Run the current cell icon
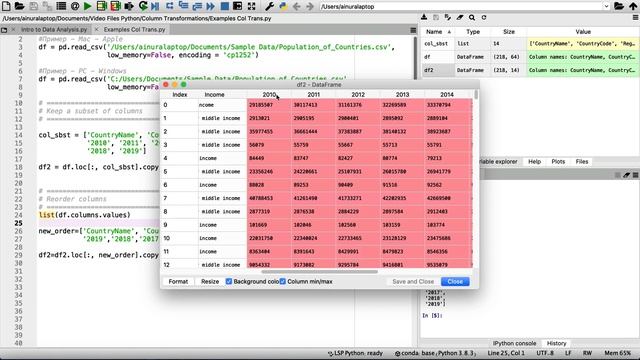640x360 pixels. (102, 6)
